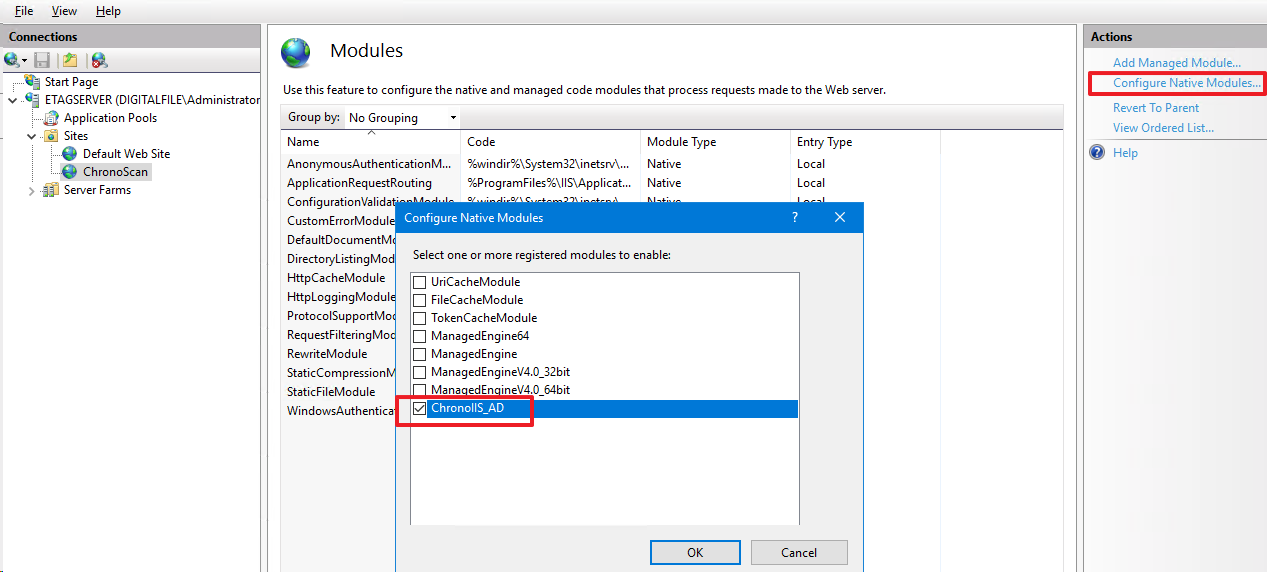Click the Configure Native Modules link
This screenshot has height=572, width=1267.
pos(1186,83)
